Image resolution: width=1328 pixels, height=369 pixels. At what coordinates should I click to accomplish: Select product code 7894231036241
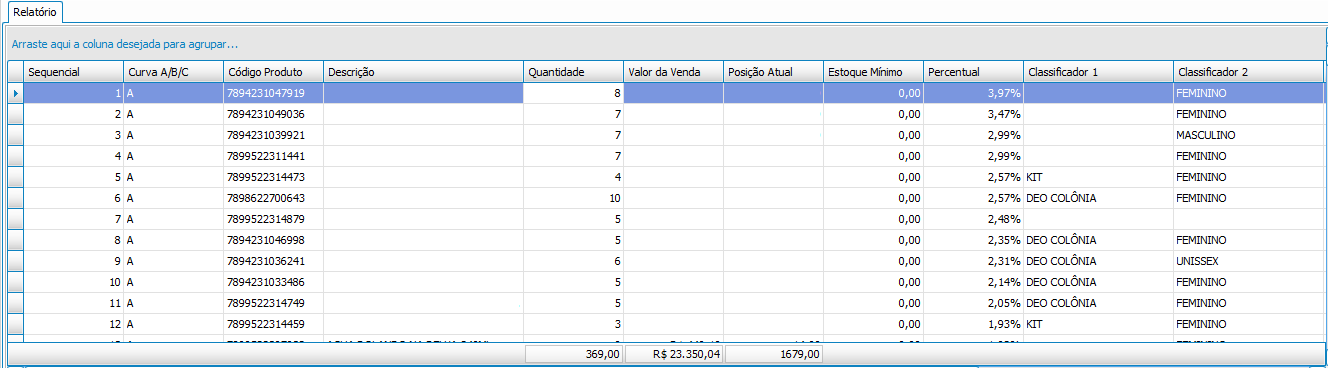[x=274, y=261]
